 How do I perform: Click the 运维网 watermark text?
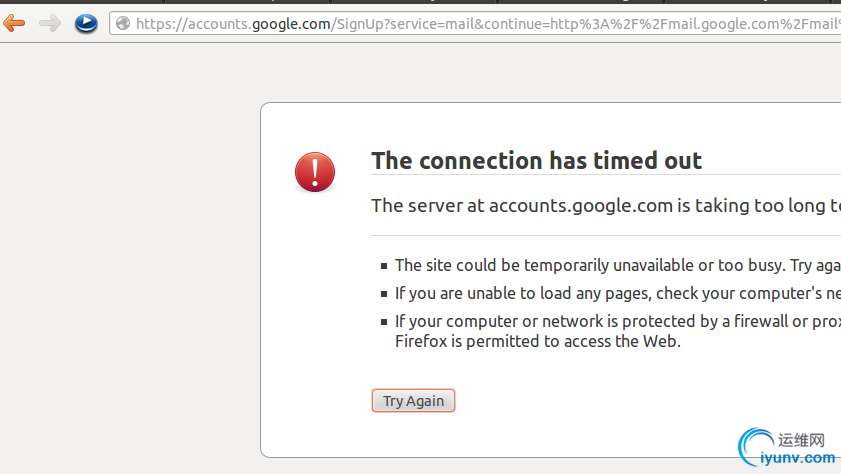(800, 439)
